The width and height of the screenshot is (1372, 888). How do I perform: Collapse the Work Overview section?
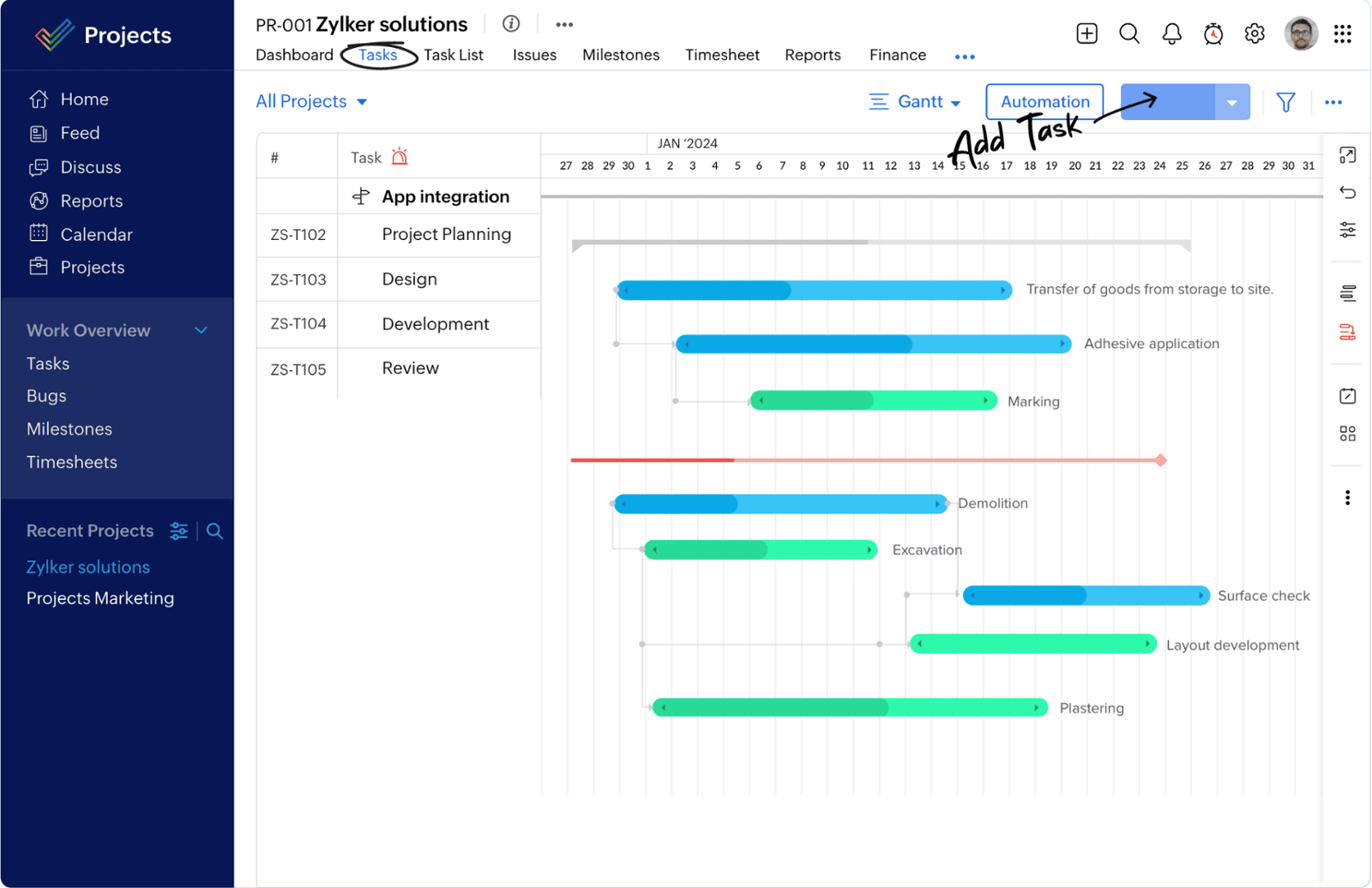click(201, 331)
